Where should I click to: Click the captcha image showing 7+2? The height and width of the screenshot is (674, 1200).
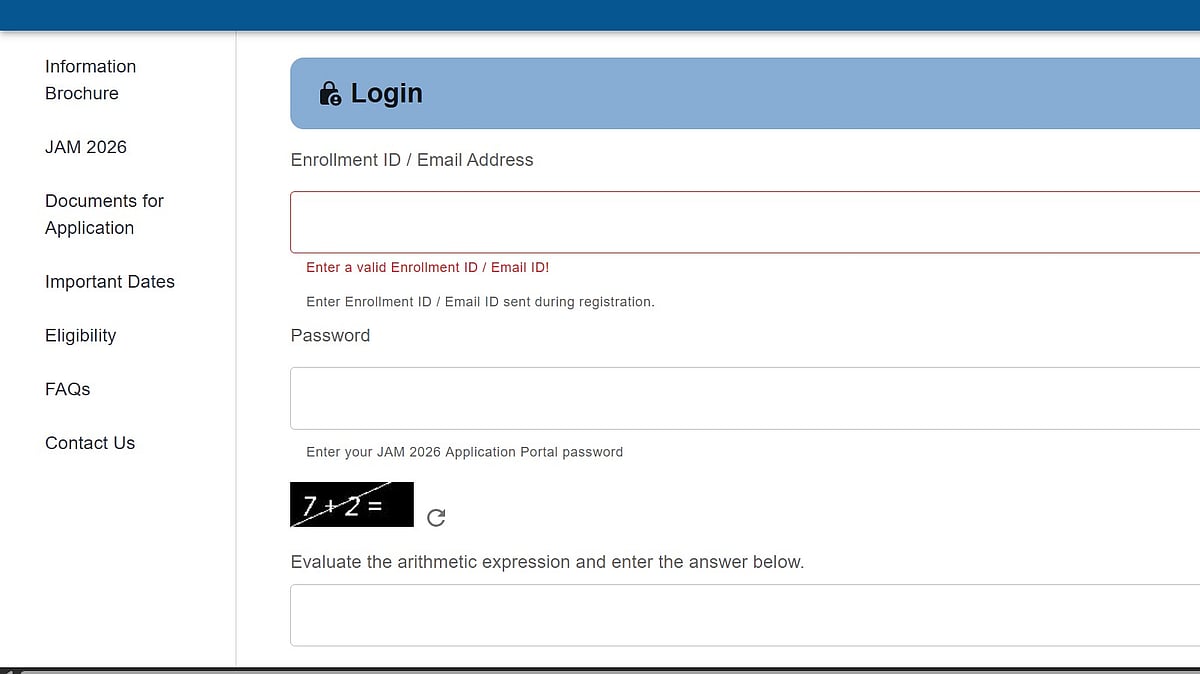351,504
